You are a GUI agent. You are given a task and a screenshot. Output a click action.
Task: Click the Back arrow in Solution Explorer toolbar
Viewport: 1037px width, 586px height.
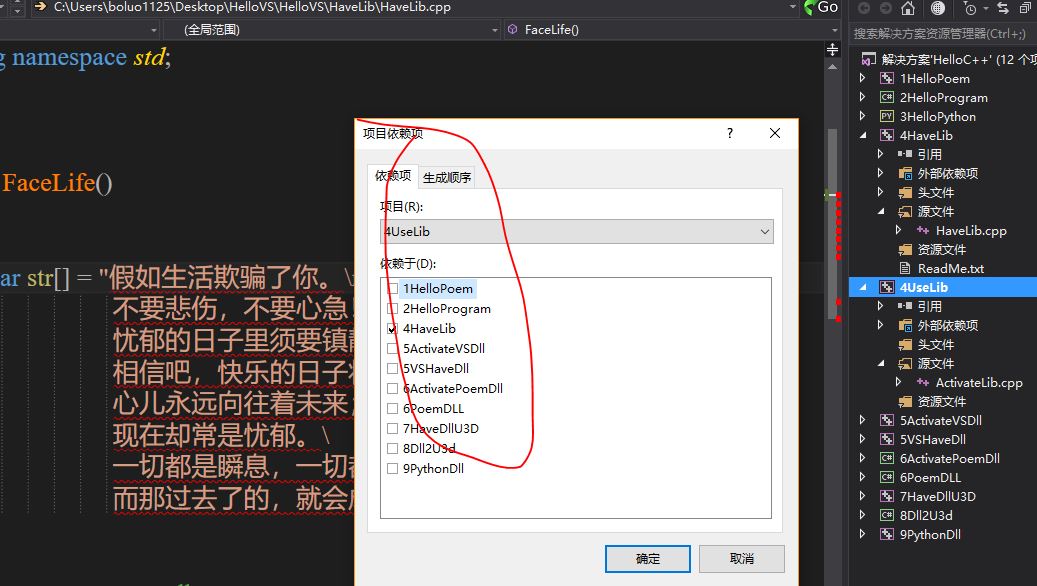[864, 8]
